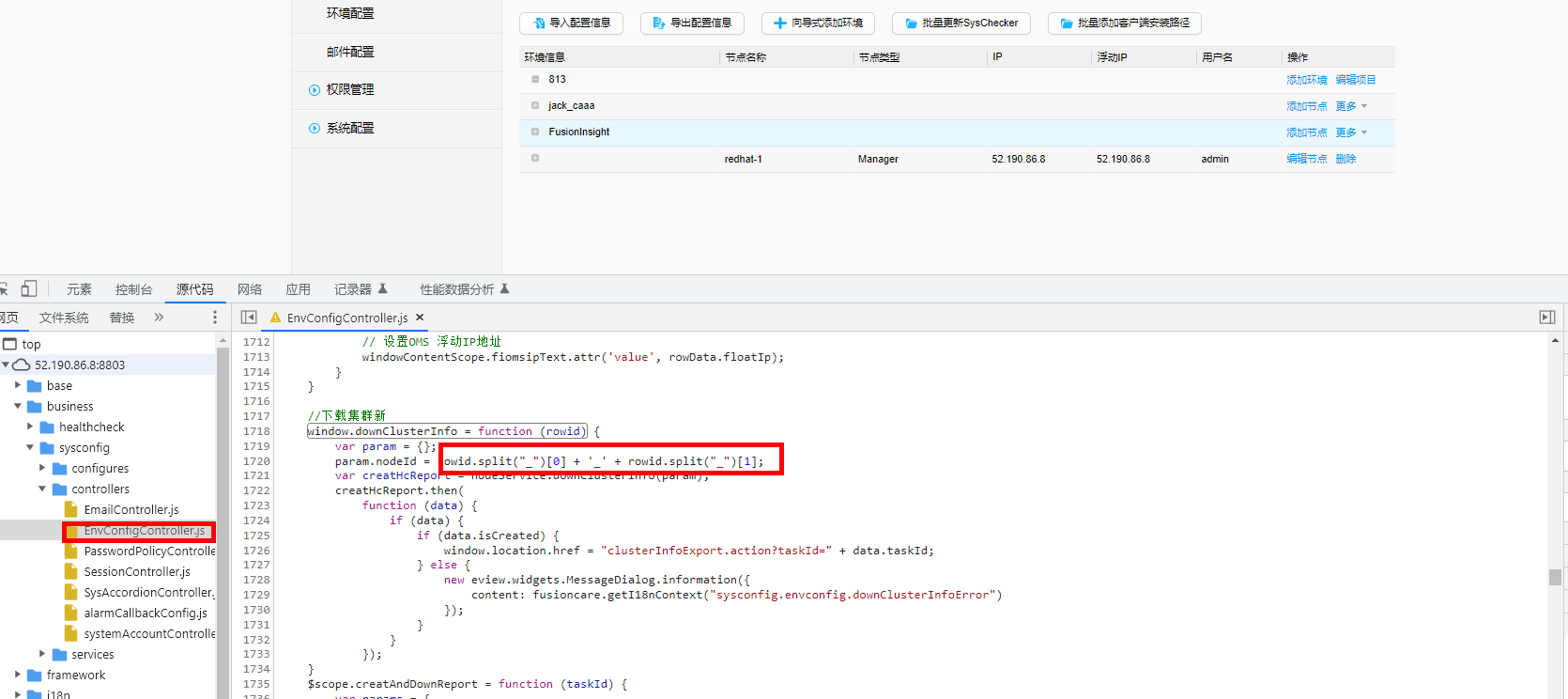This screenshot has height=699, width=1568.
Task: Collapse the controllers folder arrow
Action: coord(42,489)
